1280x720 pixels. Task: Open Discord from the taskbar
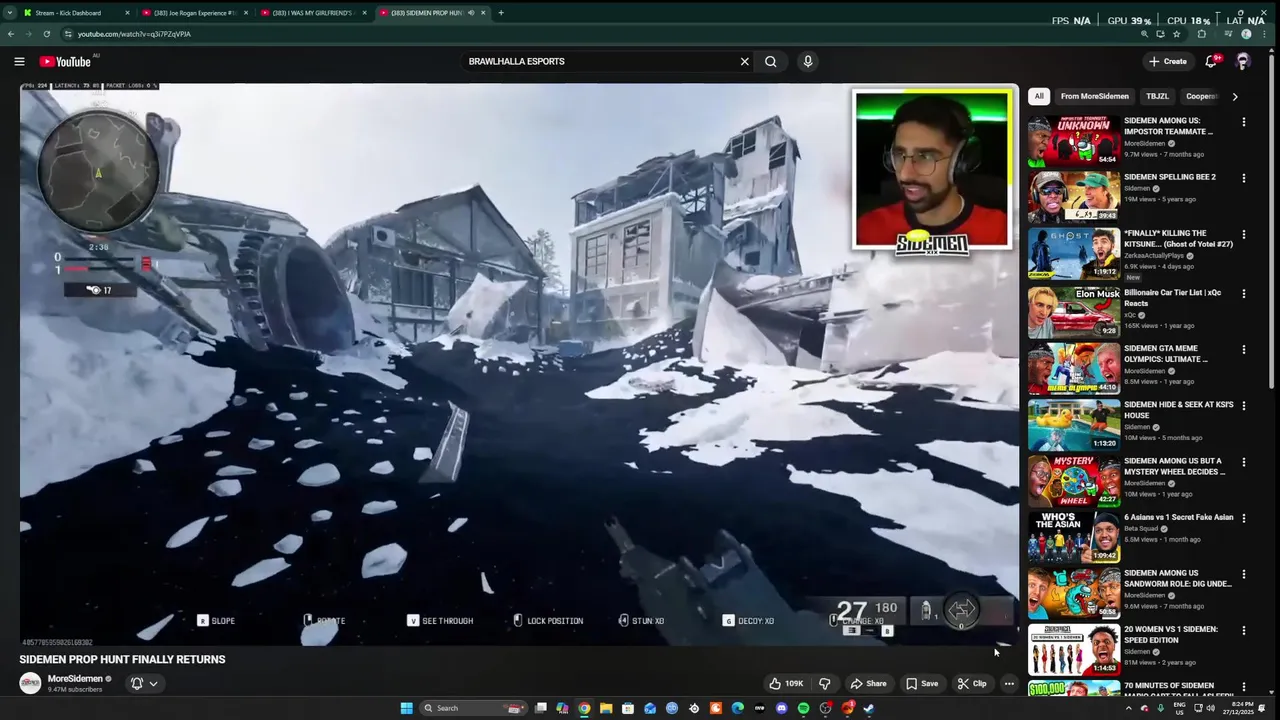[781, 708]
